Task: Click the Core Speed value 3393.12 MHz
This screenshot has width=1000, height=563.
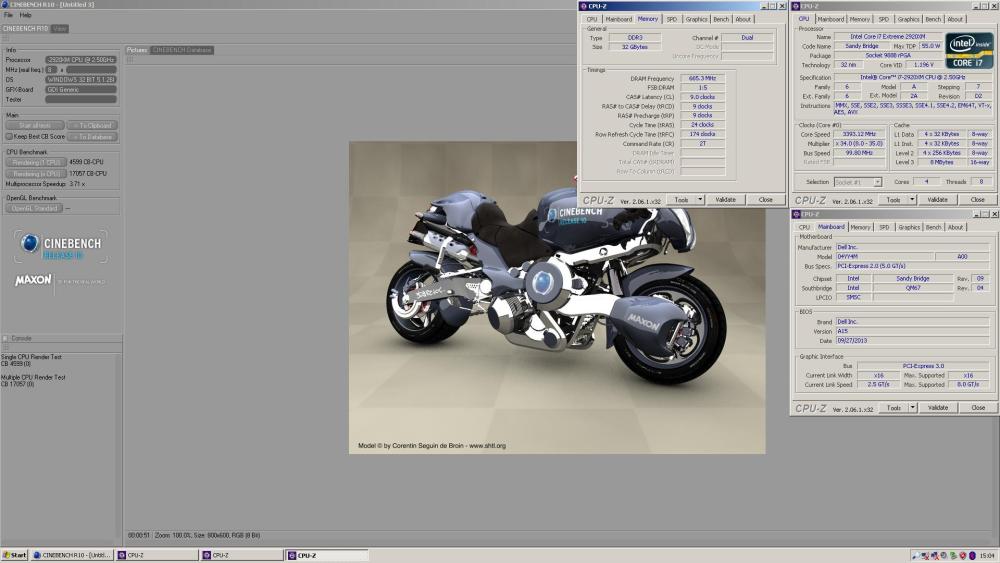Action: [x=859, y=134]
